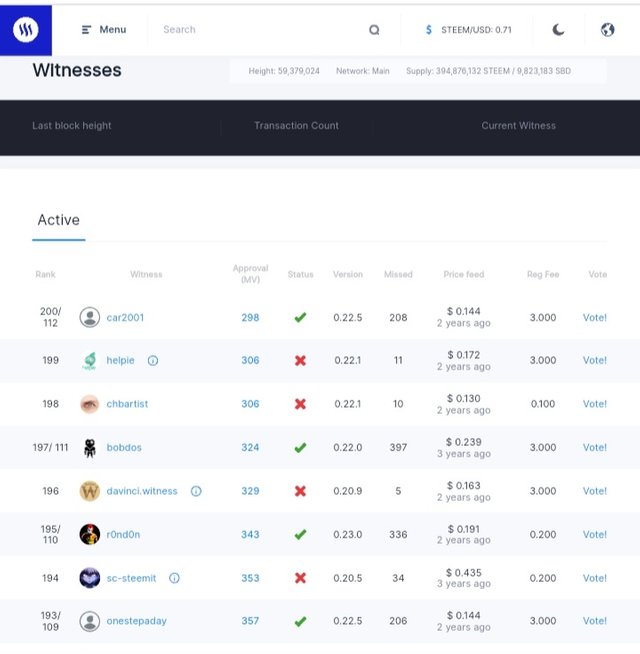Click the davinci.witness avatar icon
Viewport: 640px width, 654px height.
click(90, 491)
